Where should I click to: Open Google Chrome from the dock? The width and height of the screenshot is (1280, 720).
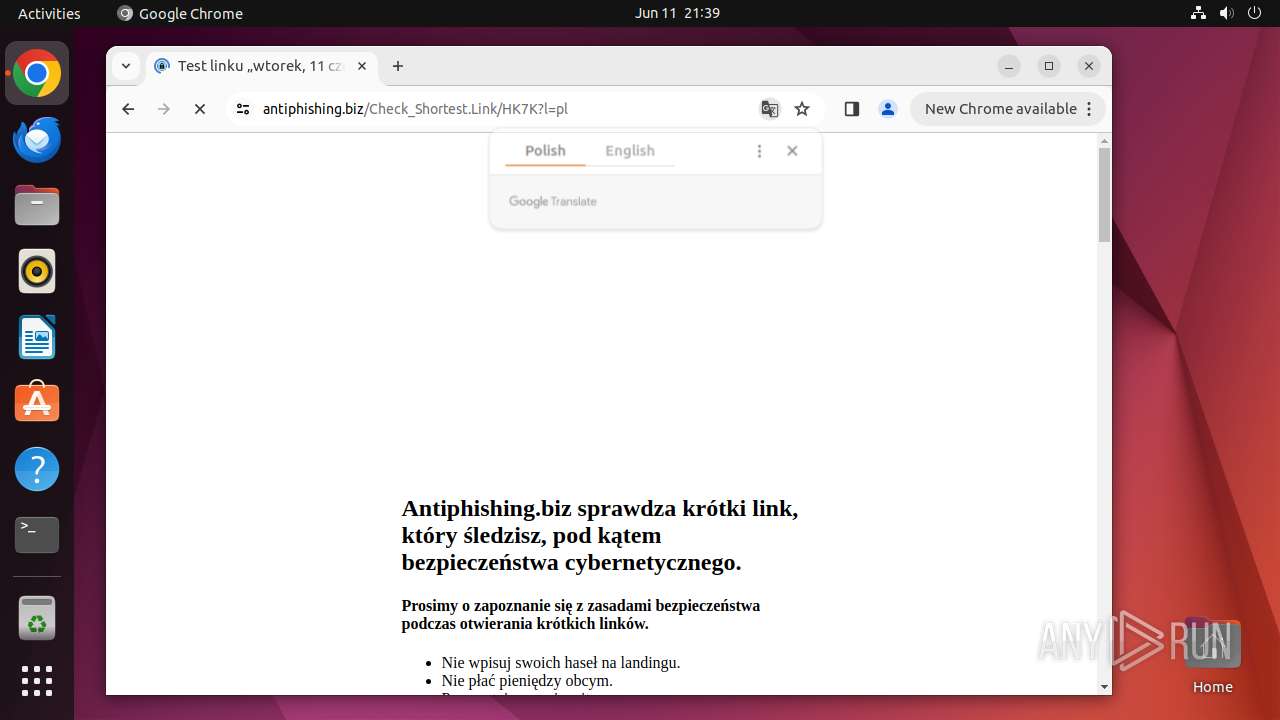(x=37, y=74)
